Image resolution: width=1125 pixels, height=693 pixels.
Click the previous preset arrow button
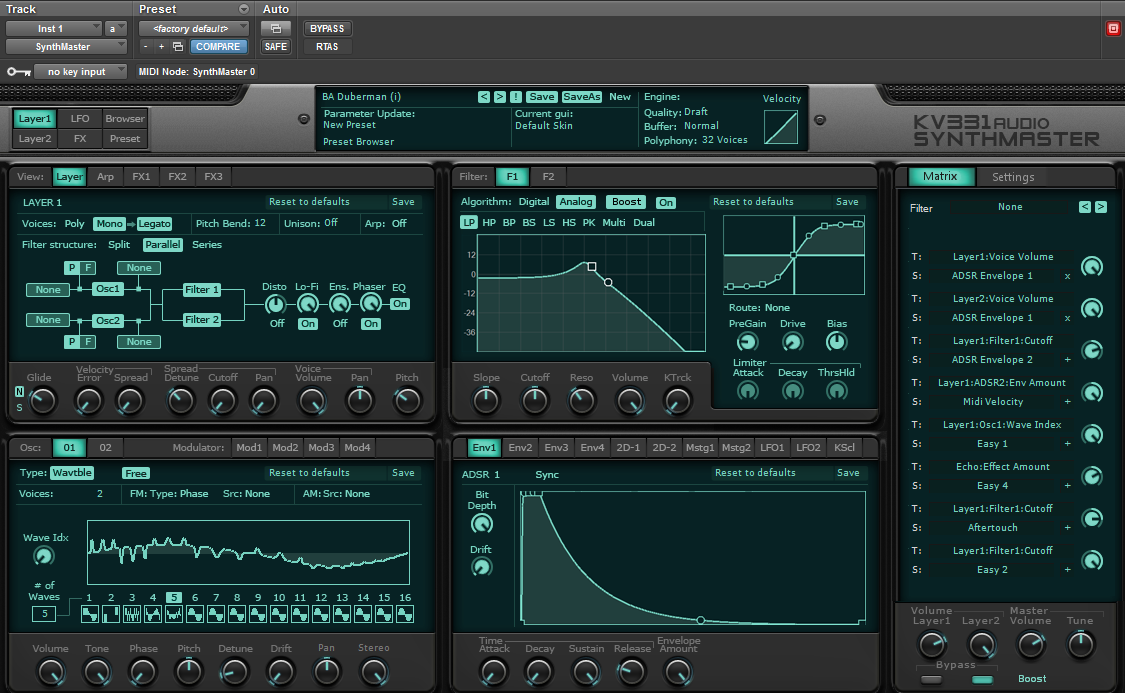[484, 97]
